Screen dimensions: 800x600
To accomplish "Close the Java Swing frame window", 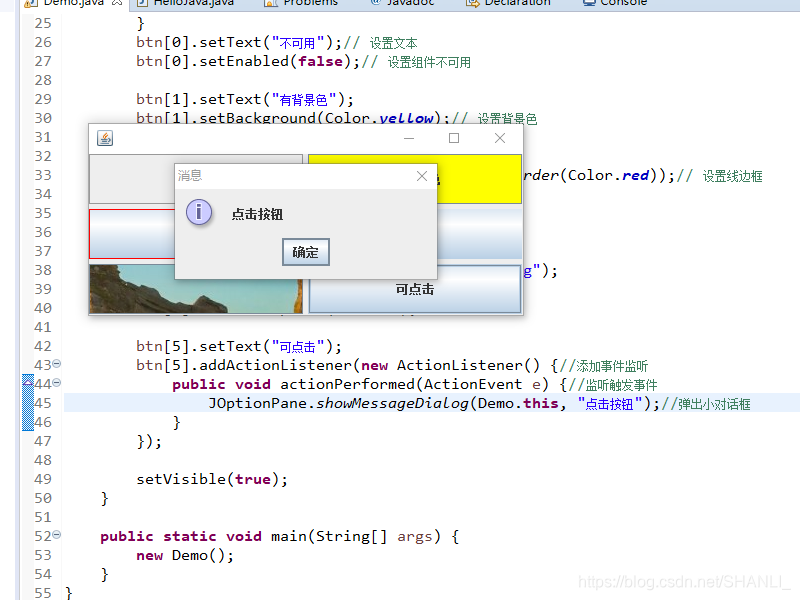I will (500, 138).
